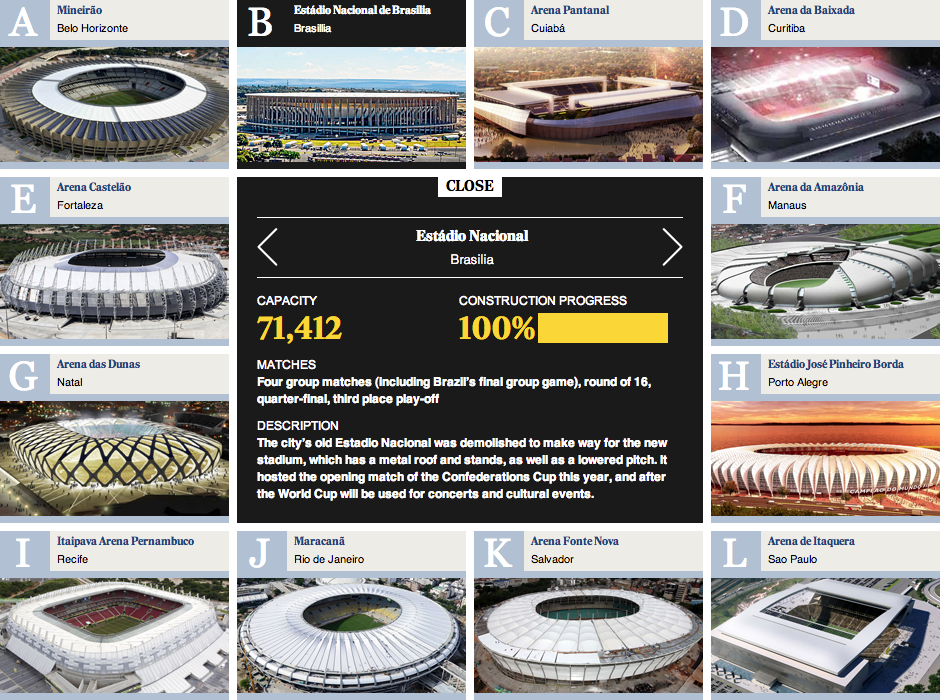Go to previous stadium using left arrow
Image resolution: width=940 pixels, height=700 pixels.
268,247
